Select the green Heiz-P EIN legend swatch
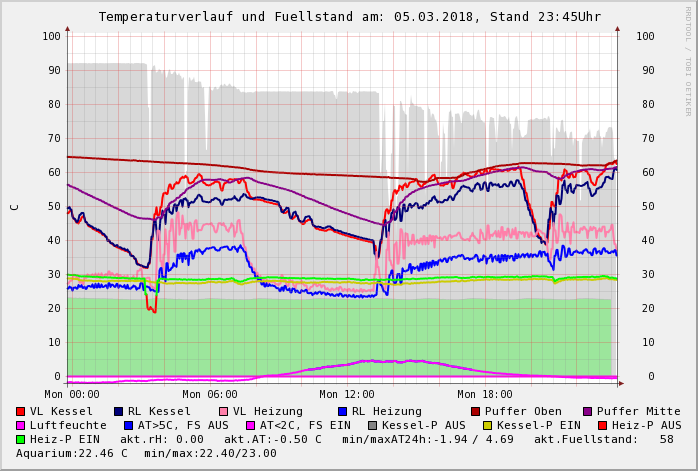 click(x=20, y=439)
